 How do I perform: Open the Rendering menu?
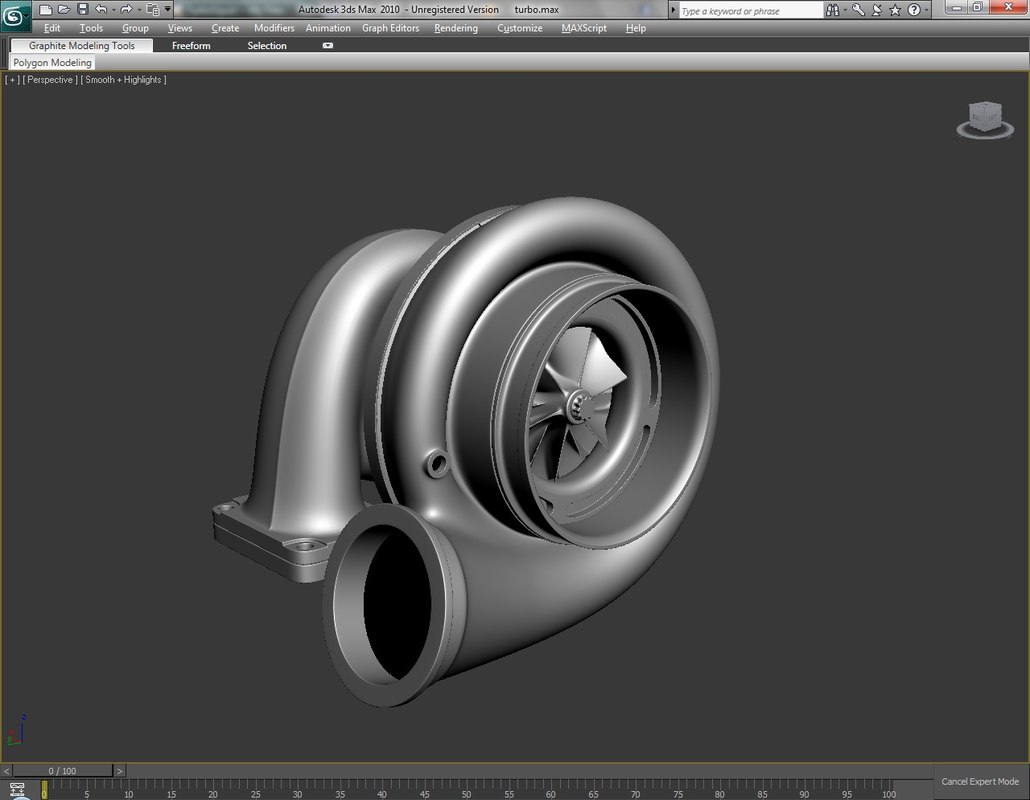pyautogui.click(x=456, y=28)
